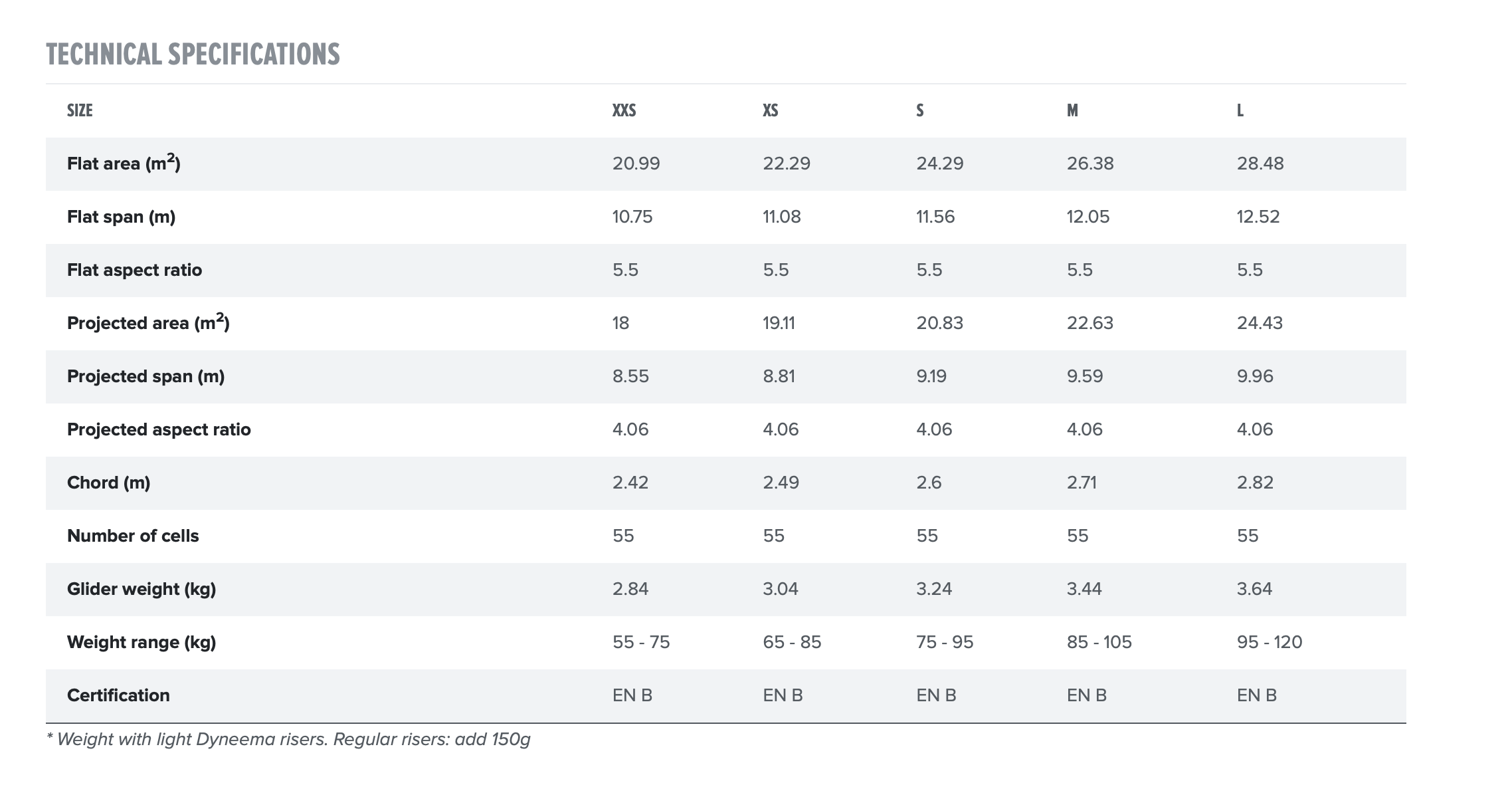
Task: Select the 12.52 flat span value
Action: click(x=1258, y=217)
